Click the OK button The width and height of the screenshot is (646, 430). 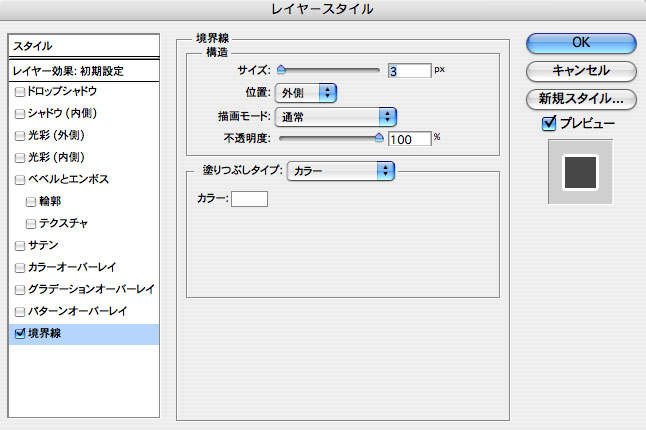click(x=580, y=43)
